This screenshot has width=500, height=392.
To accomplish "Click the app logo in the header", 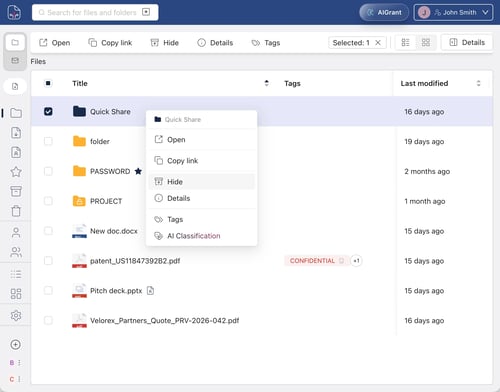I will pos(14,13).
